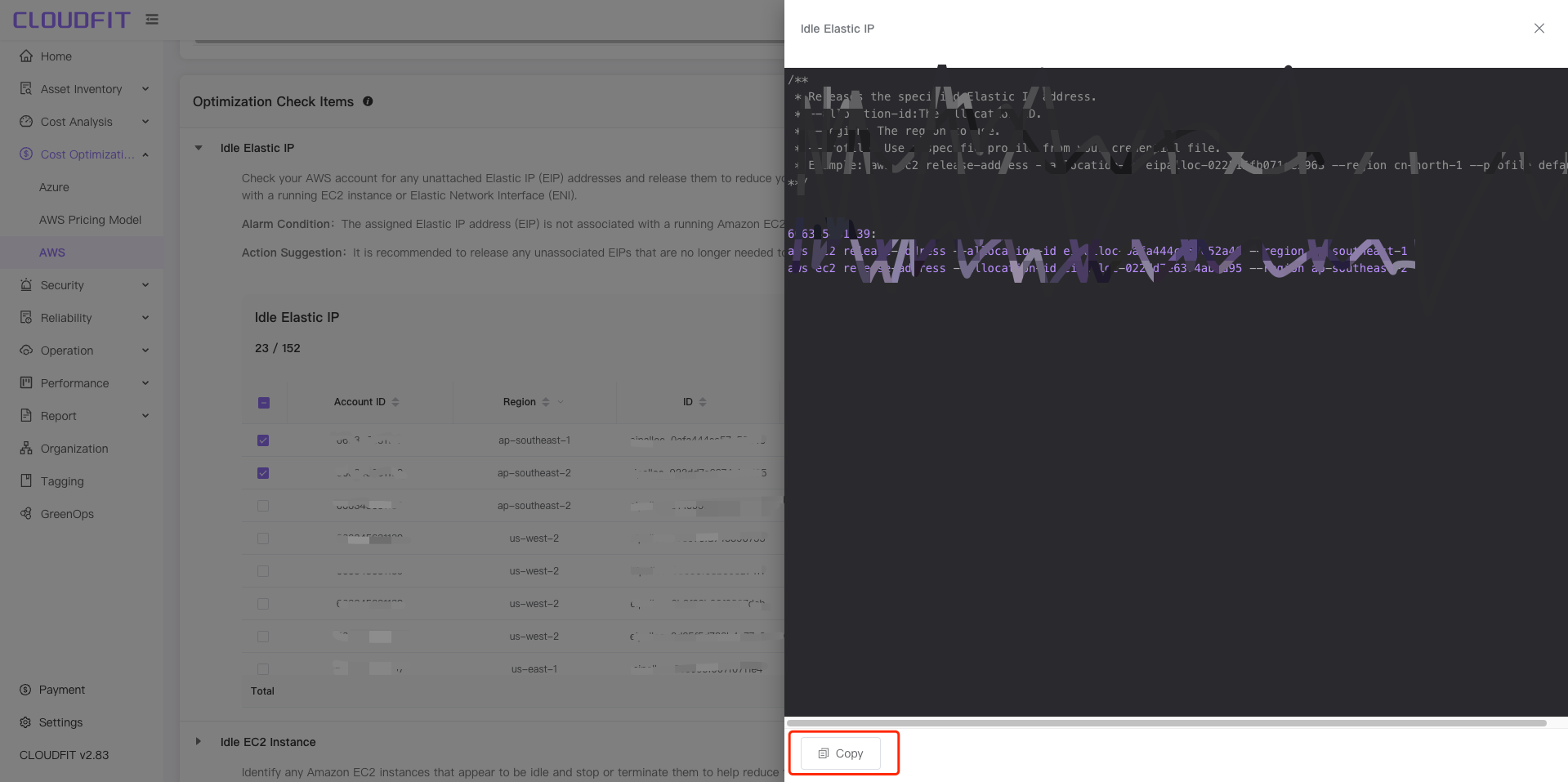Click the Organization hierarchy icon

point(26,448)
